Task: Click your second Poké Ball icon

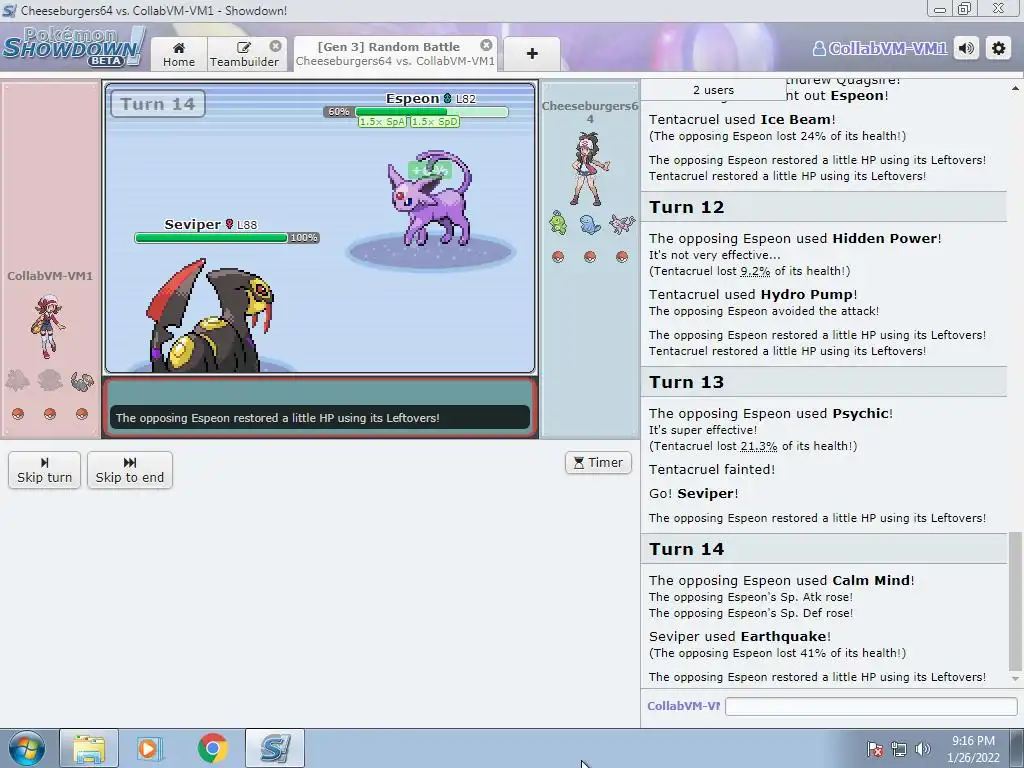Action: pyautogui.click(x=50, y=414)
